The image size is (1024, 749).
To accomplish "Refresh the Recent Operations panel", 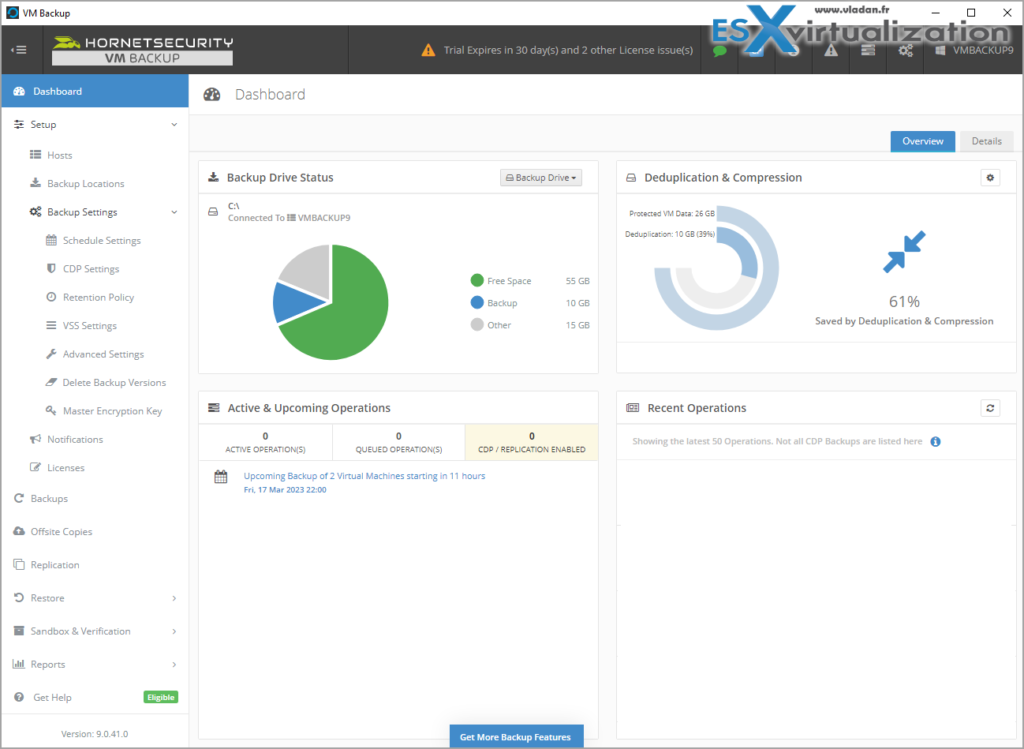I will [x=990, y=408].
